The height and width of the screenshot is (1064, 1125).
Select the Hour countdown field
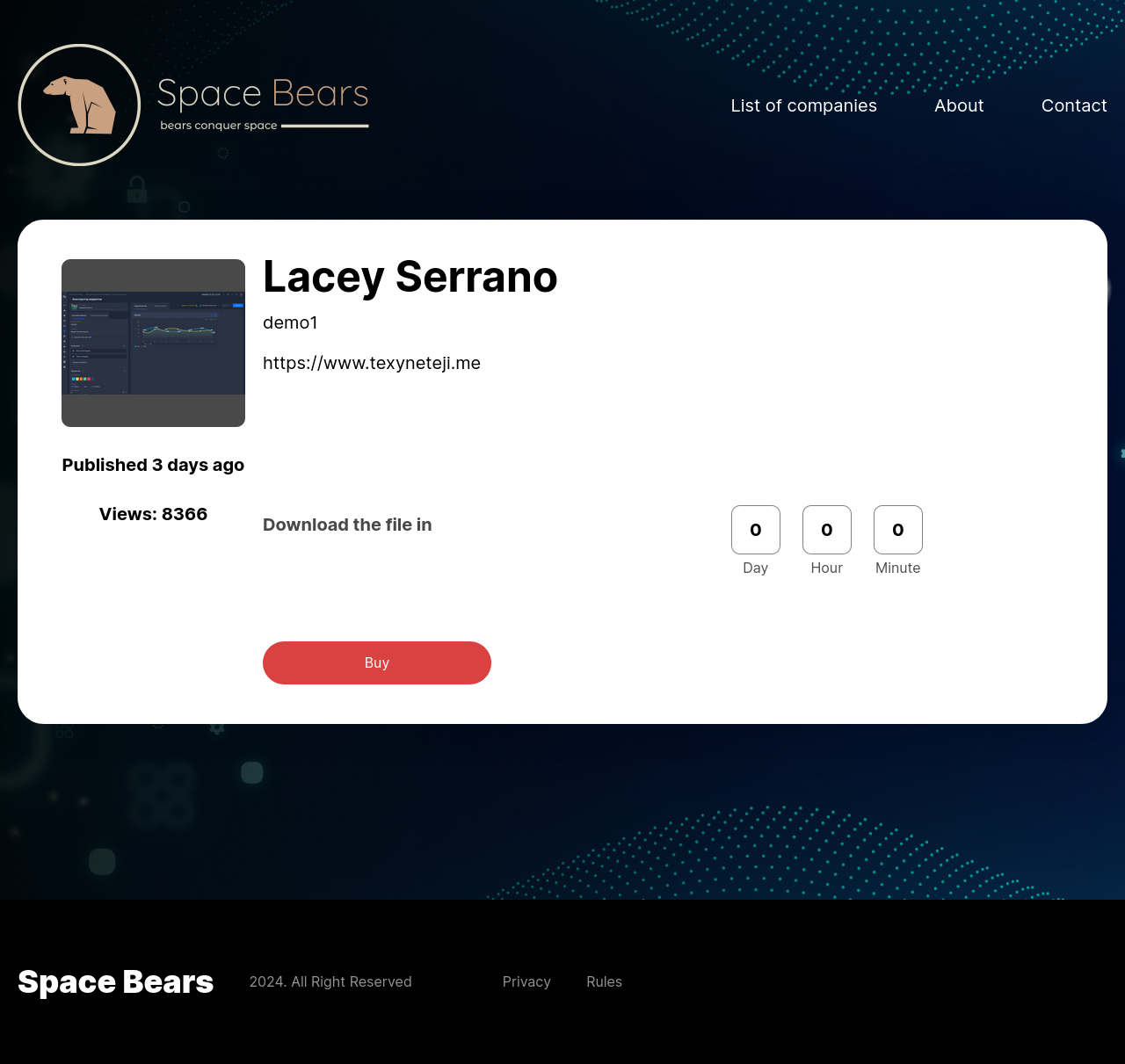click(x=826, y=530)
